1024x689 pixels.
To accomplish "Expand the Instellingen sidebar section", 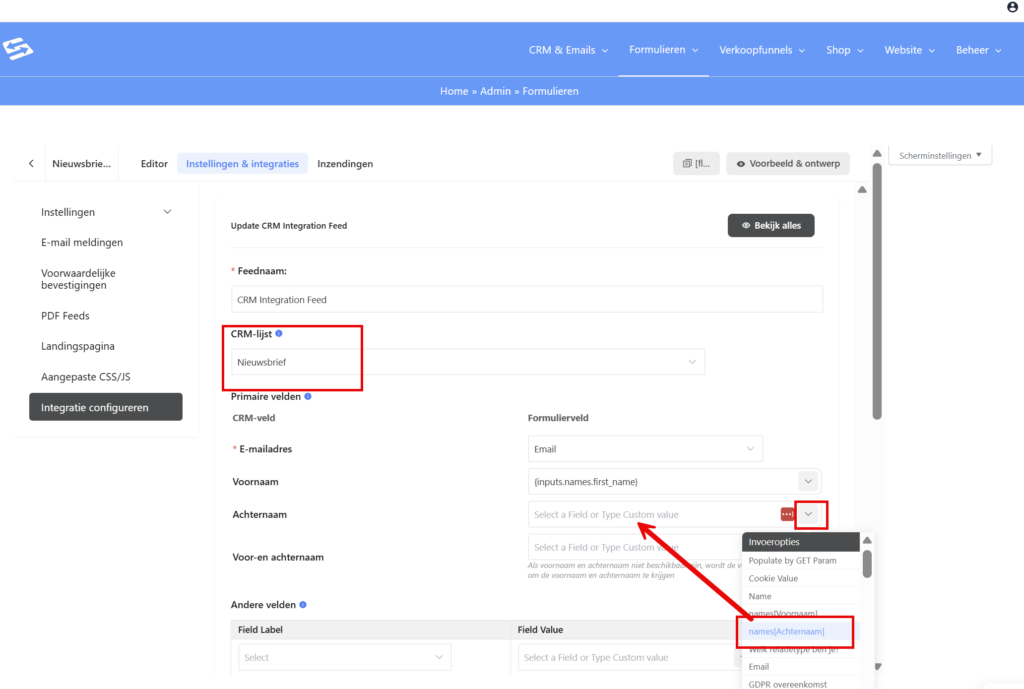I will pyautogui.click(x=167, y=212).
